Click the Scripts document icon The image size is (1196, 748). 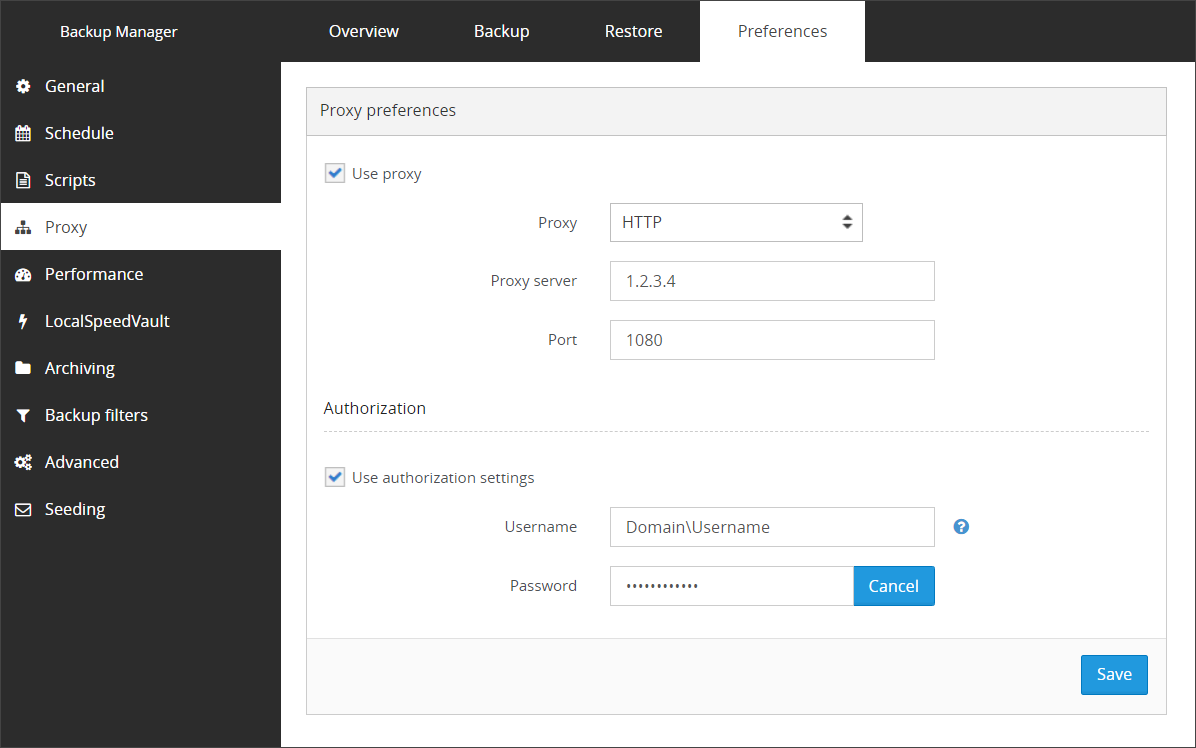[23, 181]
